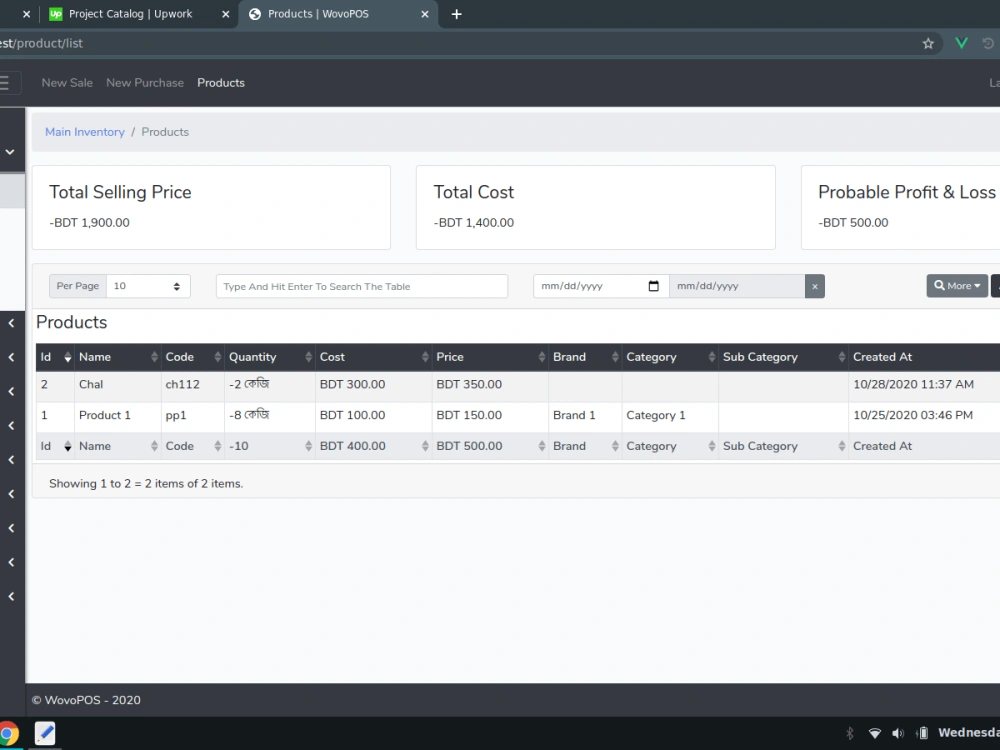Click the Bluetooth icon in the system tray
The image size is (1000, 750).
click(849, 732)
